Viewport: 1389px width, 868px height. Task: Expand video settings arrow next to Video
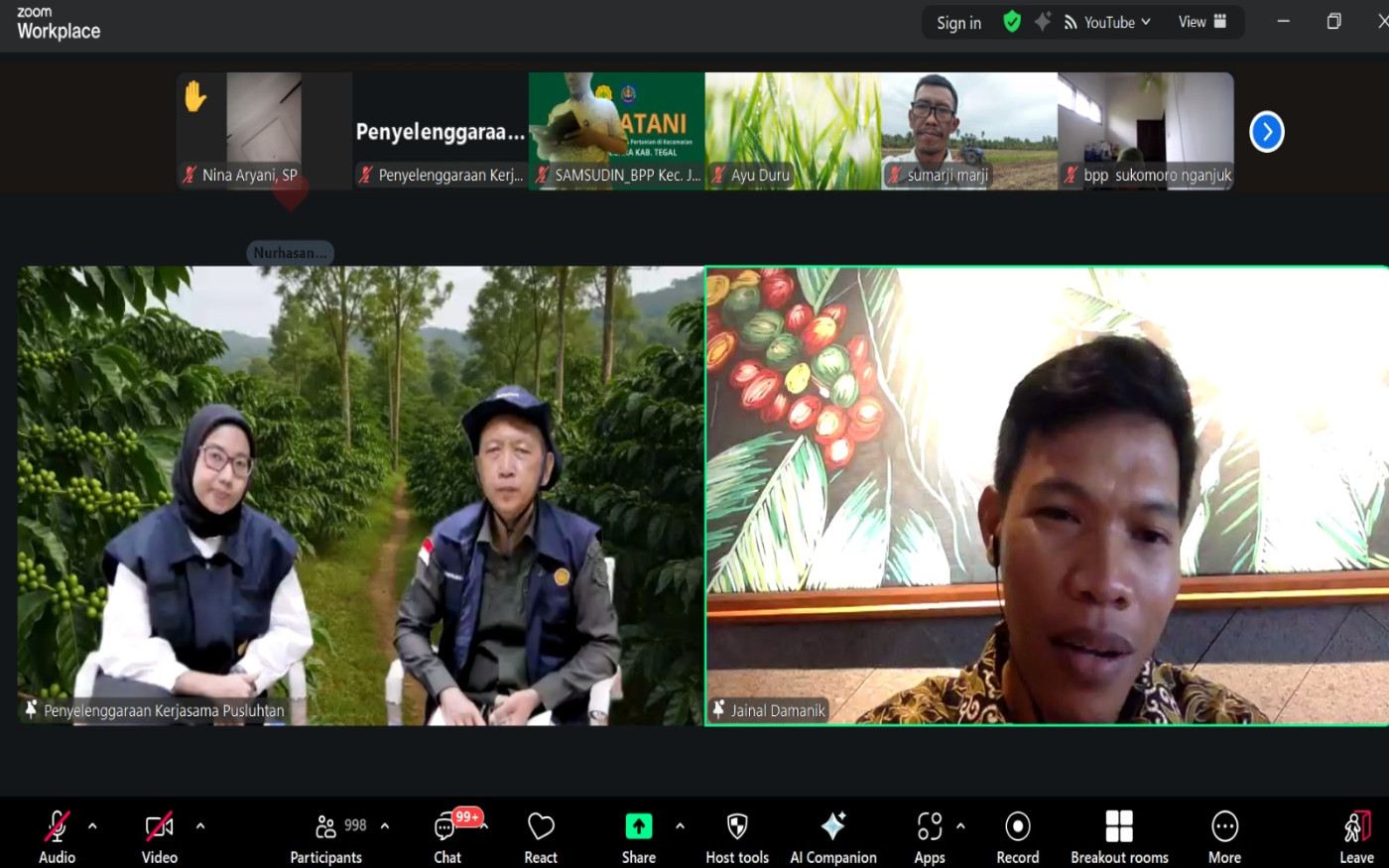pos(200,825)
